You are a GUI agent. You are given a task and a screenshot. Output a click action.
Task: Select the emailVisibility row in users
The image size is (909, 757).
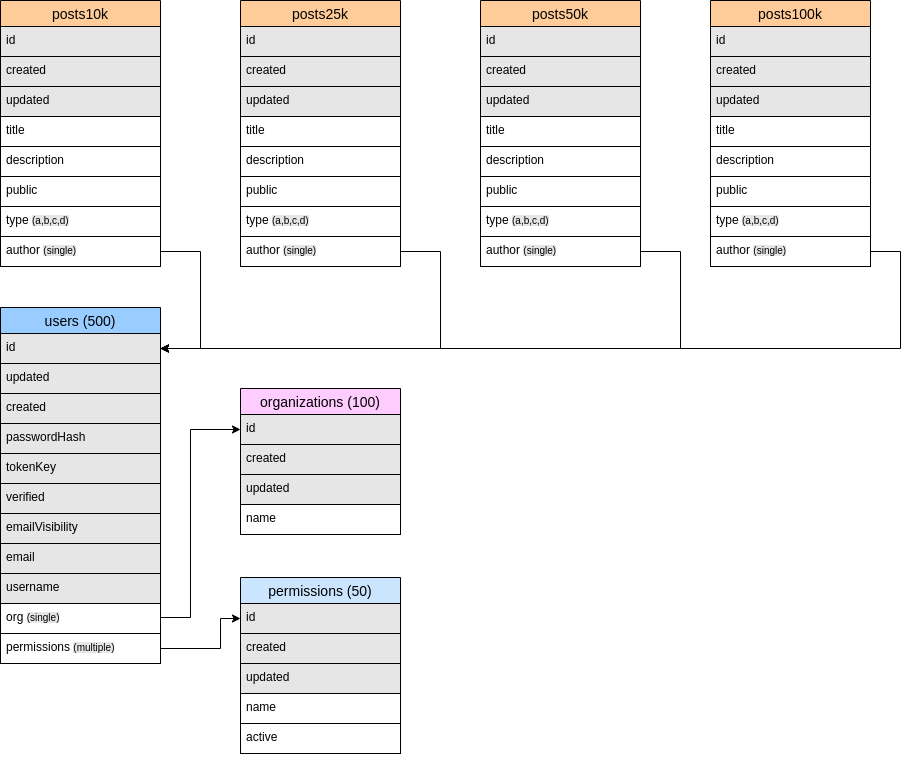point(81,528)
